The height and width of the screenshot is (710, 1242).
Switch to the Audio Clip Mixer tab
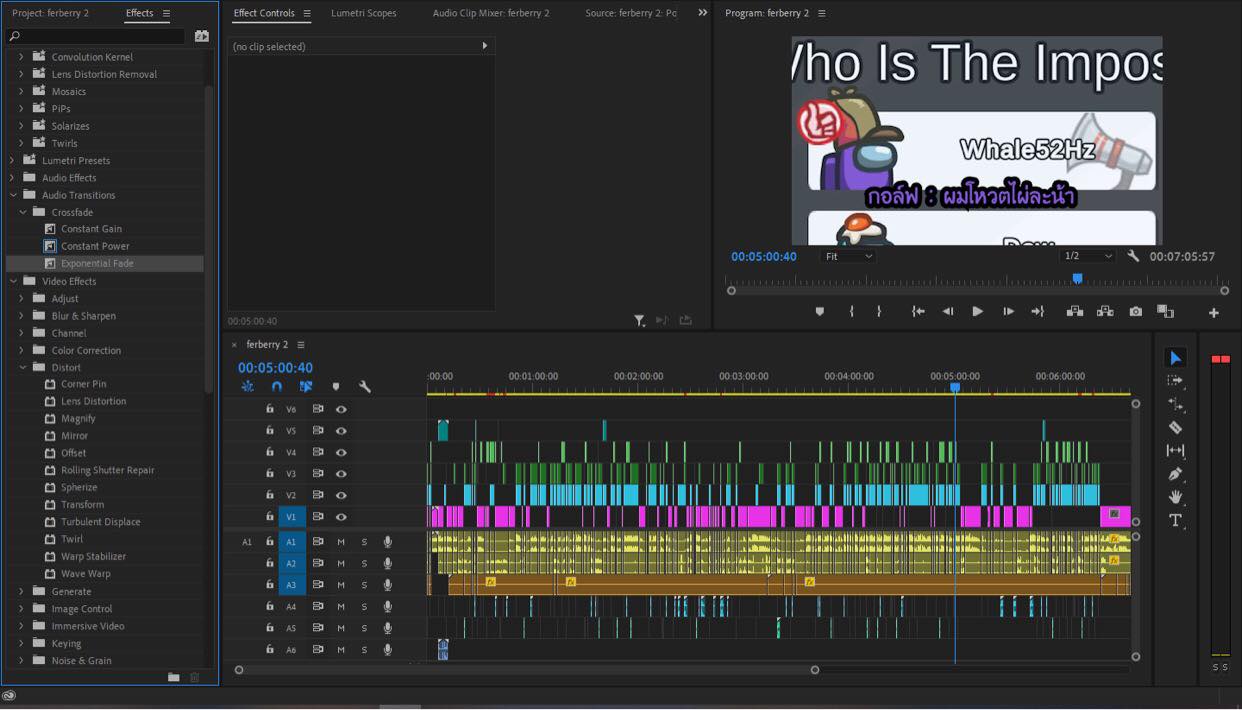point(491,13)
